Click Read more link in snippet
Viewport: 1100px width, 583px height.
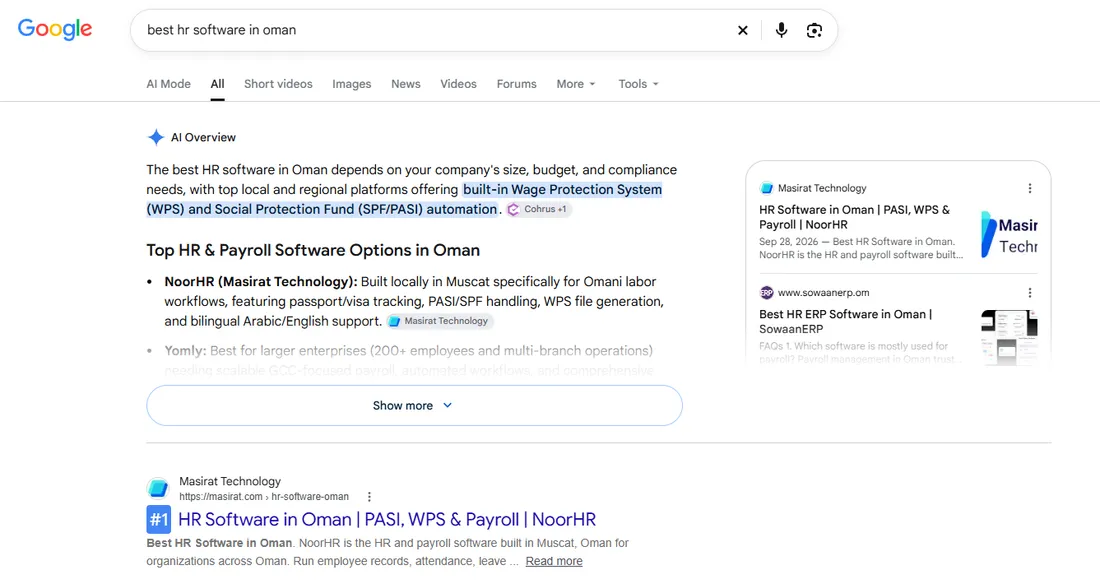pyautogui.click(x=554, y=561)
